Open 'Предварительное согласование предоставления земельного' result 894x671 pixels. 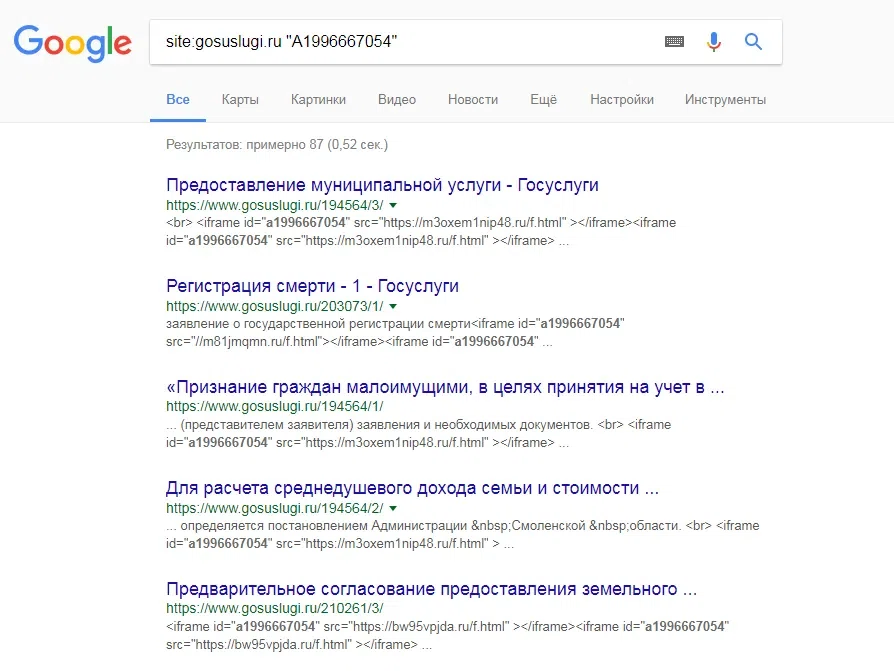(x=431, y=588)
